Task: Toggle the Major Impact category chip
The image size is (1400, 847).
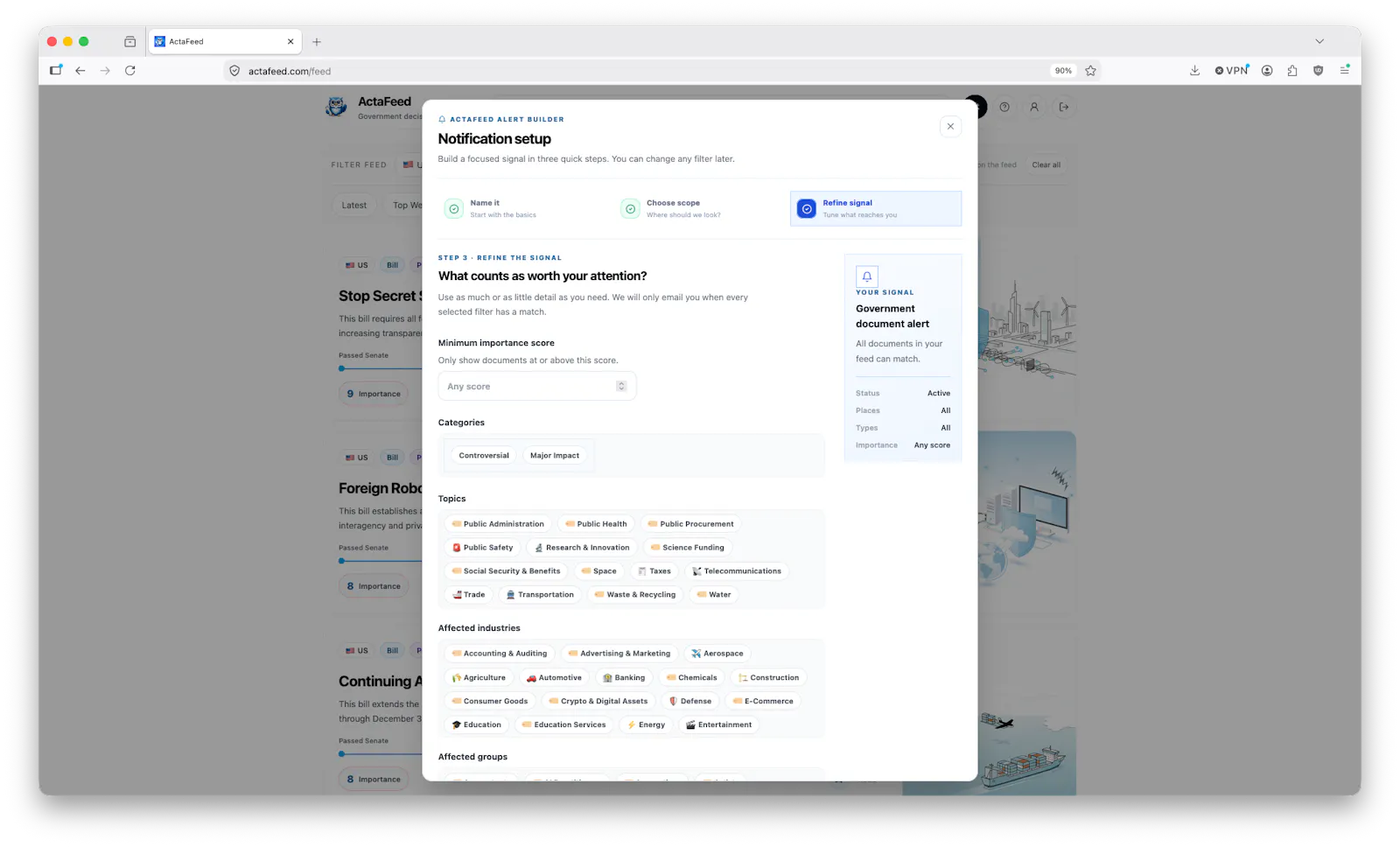Action: (x=555, y=455)
